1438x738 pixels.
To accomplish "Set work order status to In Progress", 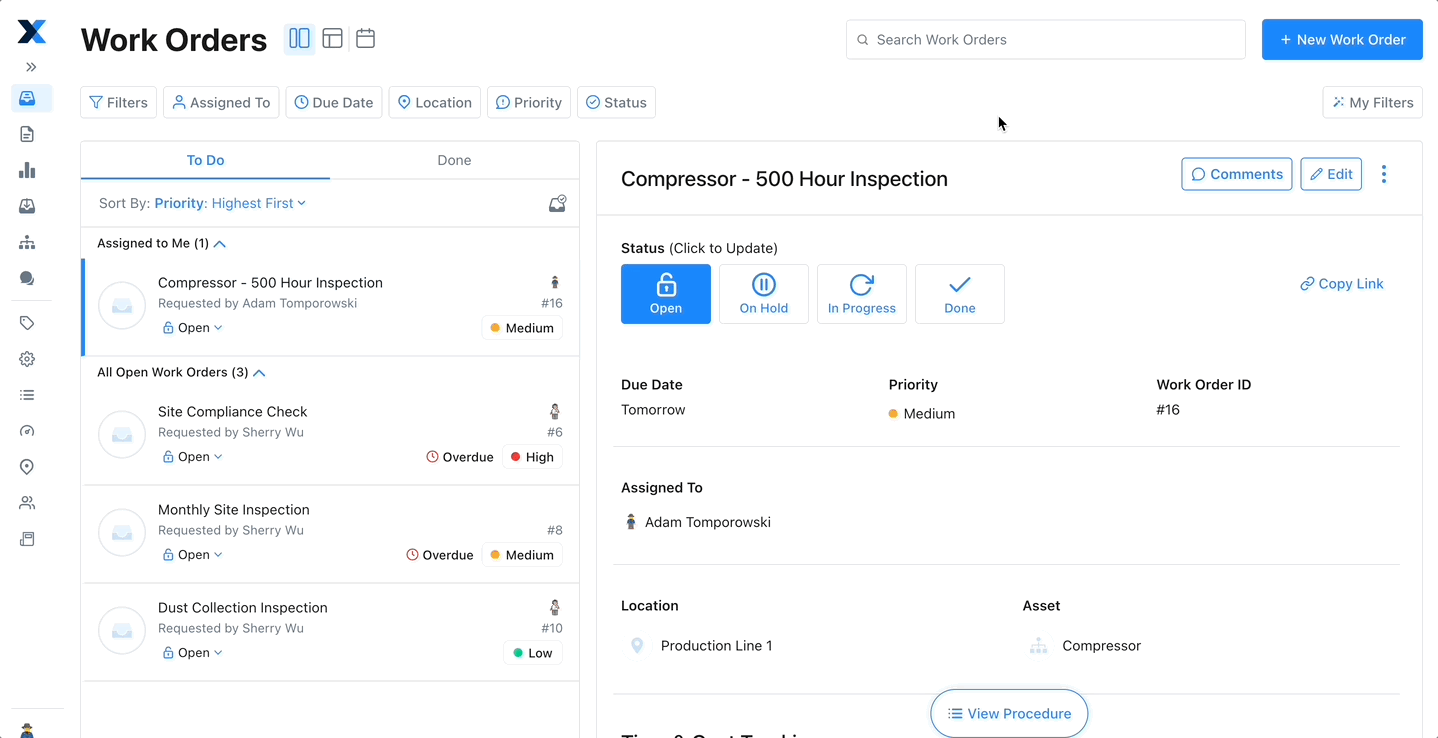I will pyautogui.click(x=861, y=293).
